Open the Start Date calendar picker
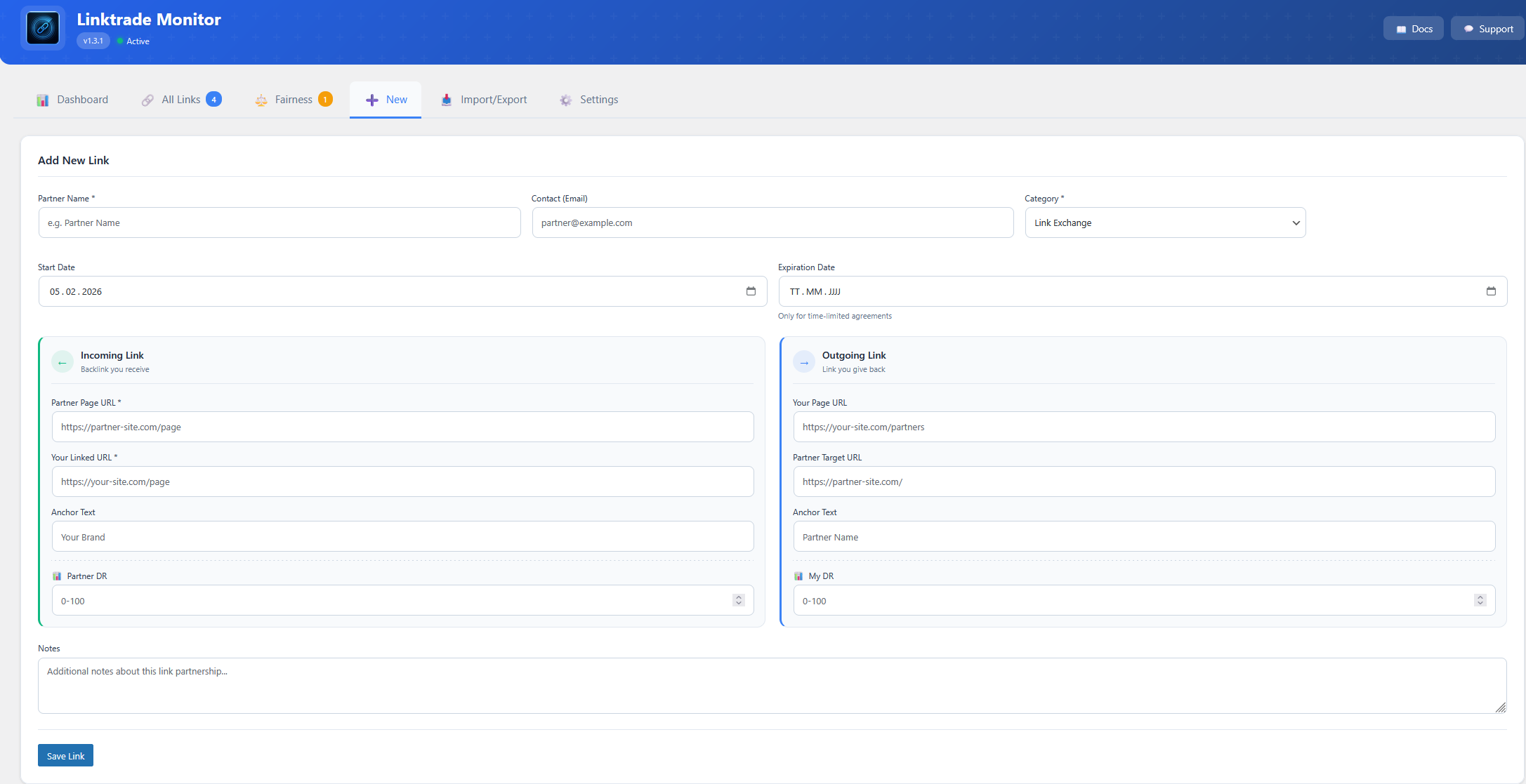 (751, 291)
